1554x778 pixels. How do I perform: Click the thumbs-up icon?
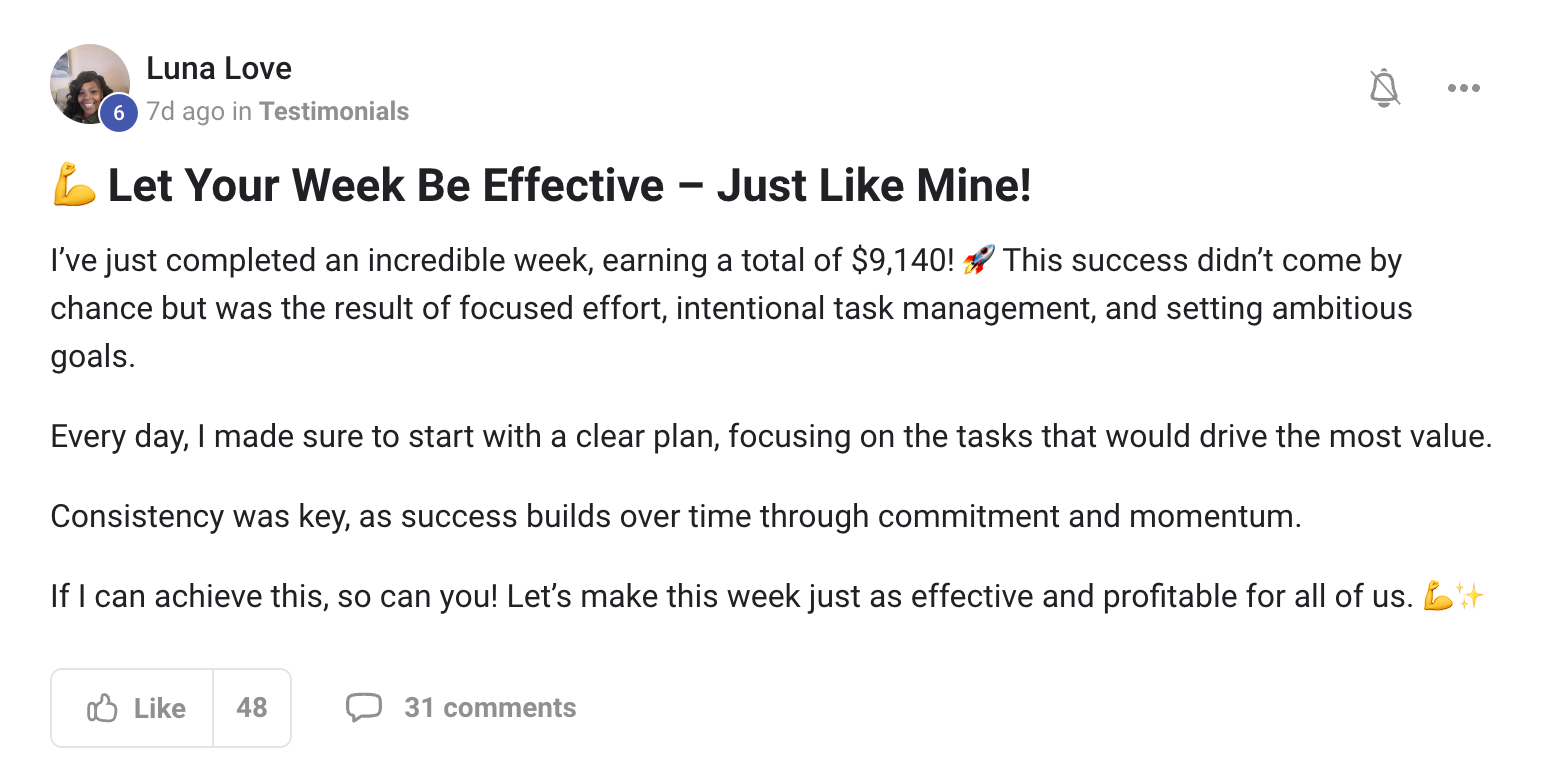tap(102, 709)
